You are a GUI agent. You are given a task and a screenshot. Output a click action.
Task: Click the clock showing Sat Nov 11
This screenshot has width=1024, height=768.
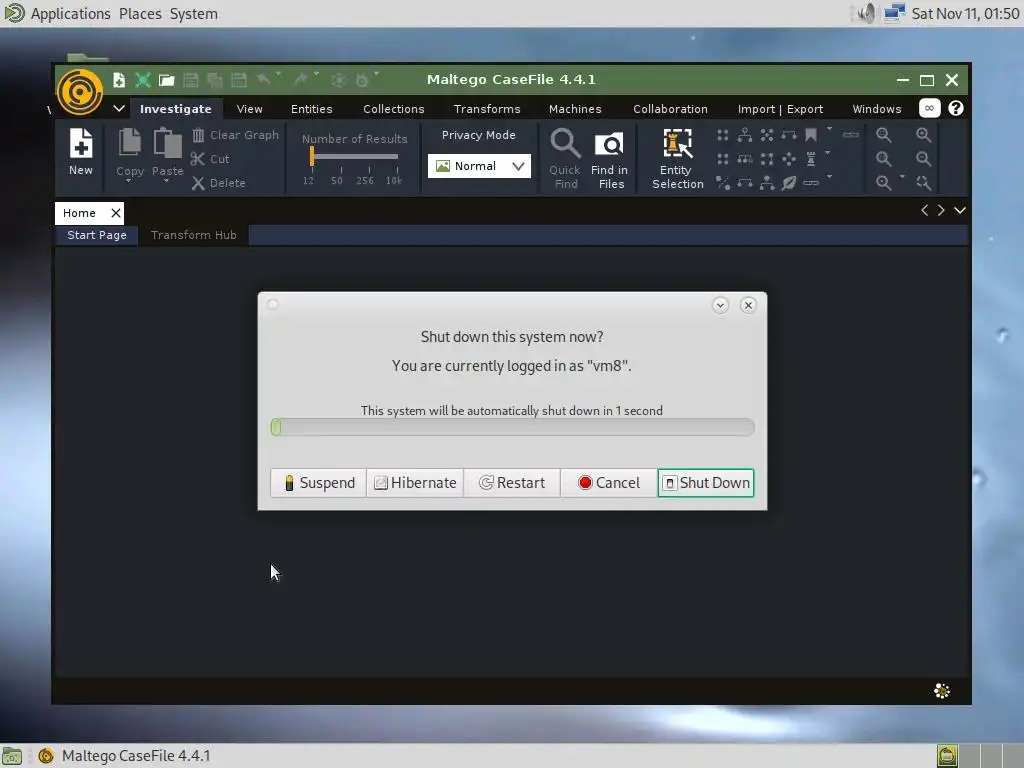[965, 14]
